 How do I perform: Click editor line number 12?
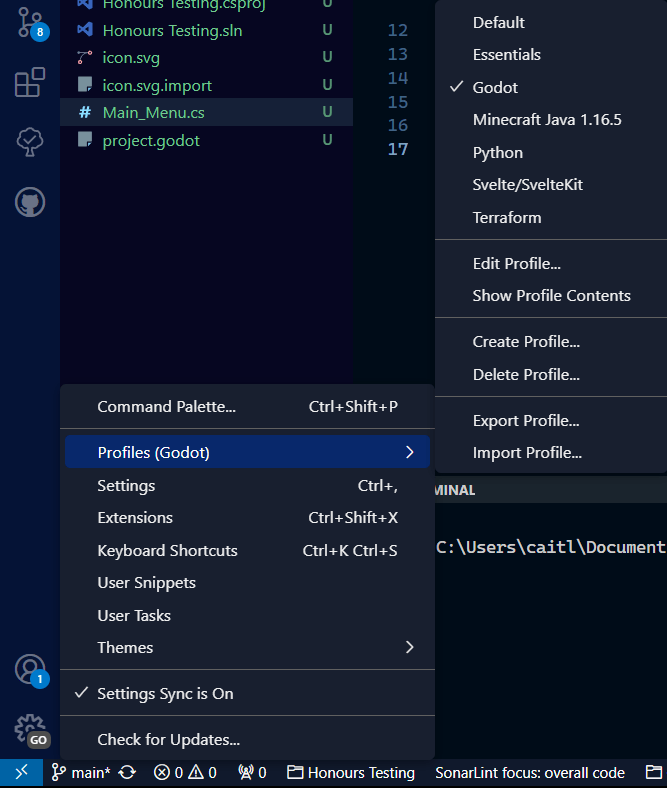[x=398, y=30]
